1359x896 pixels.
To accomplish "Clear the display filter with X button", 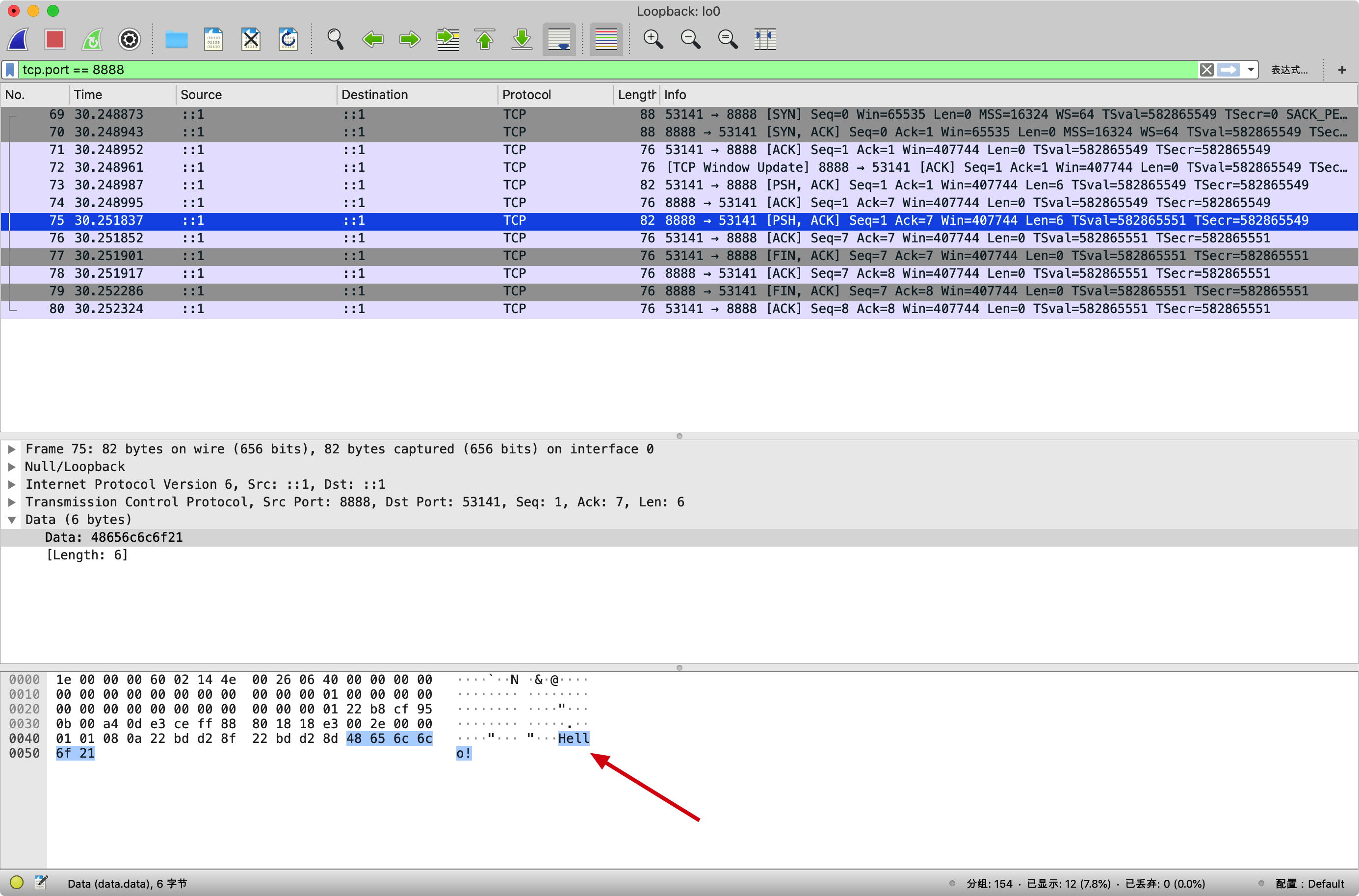I will (x=1206, y=70).
